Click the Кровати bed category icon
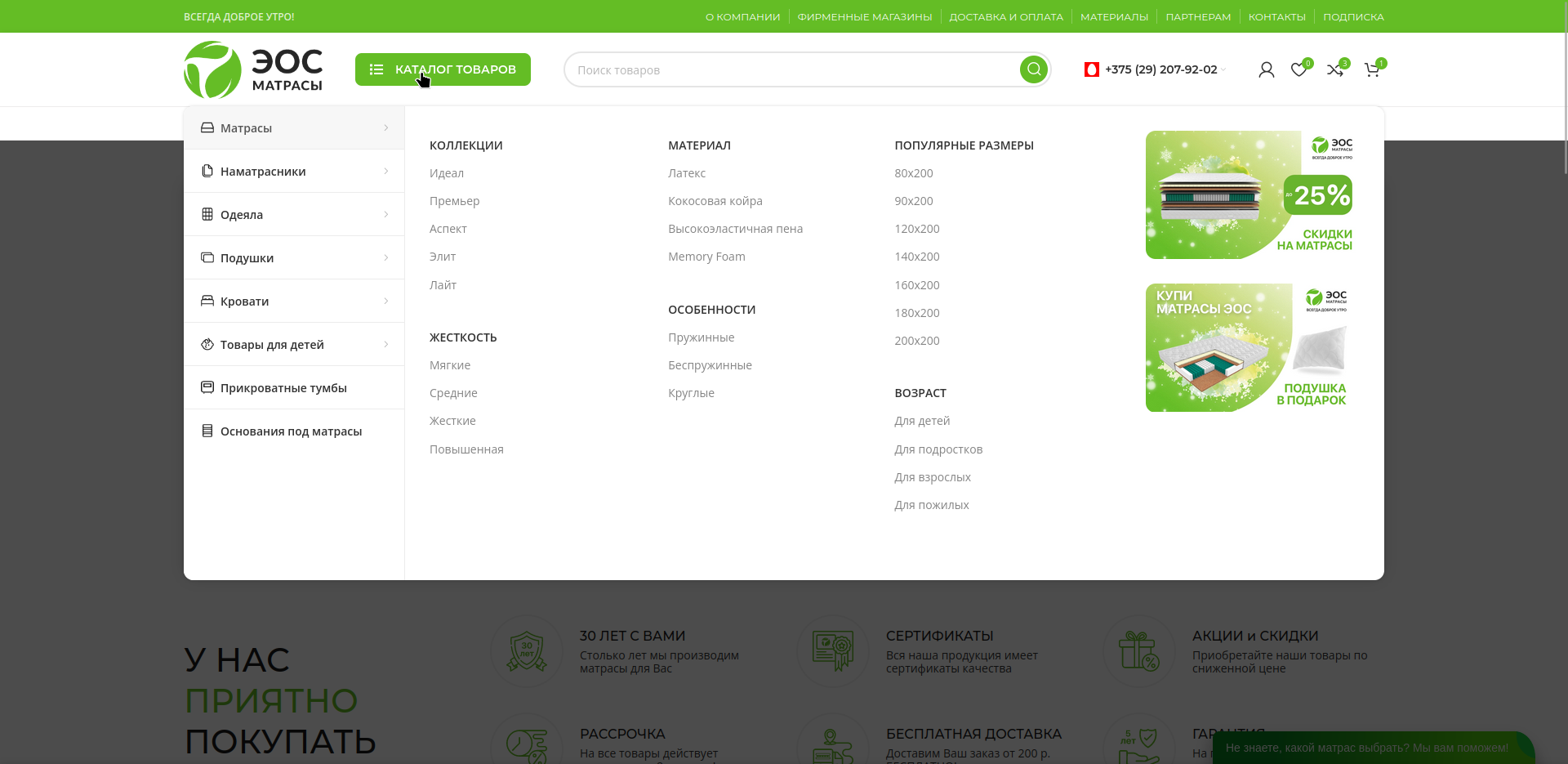 click(x=207, y=301)
